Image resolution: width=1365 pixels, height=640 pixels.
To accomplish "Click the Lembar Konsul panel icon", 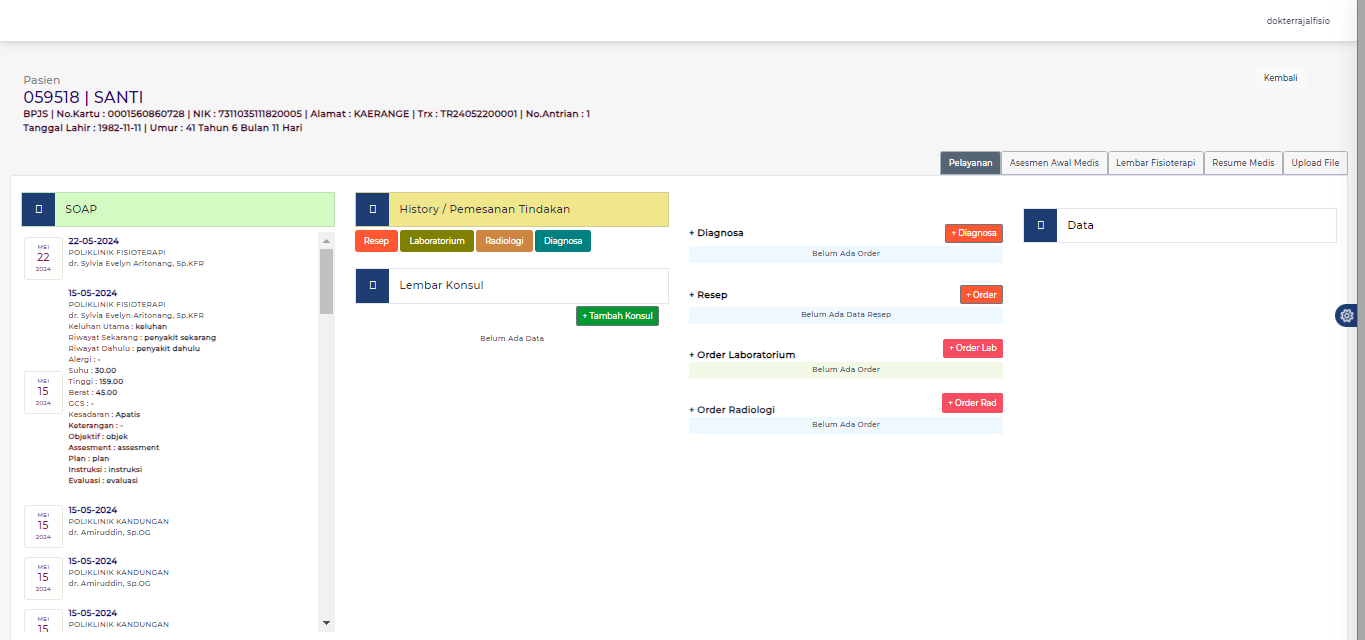I will 373,286.
